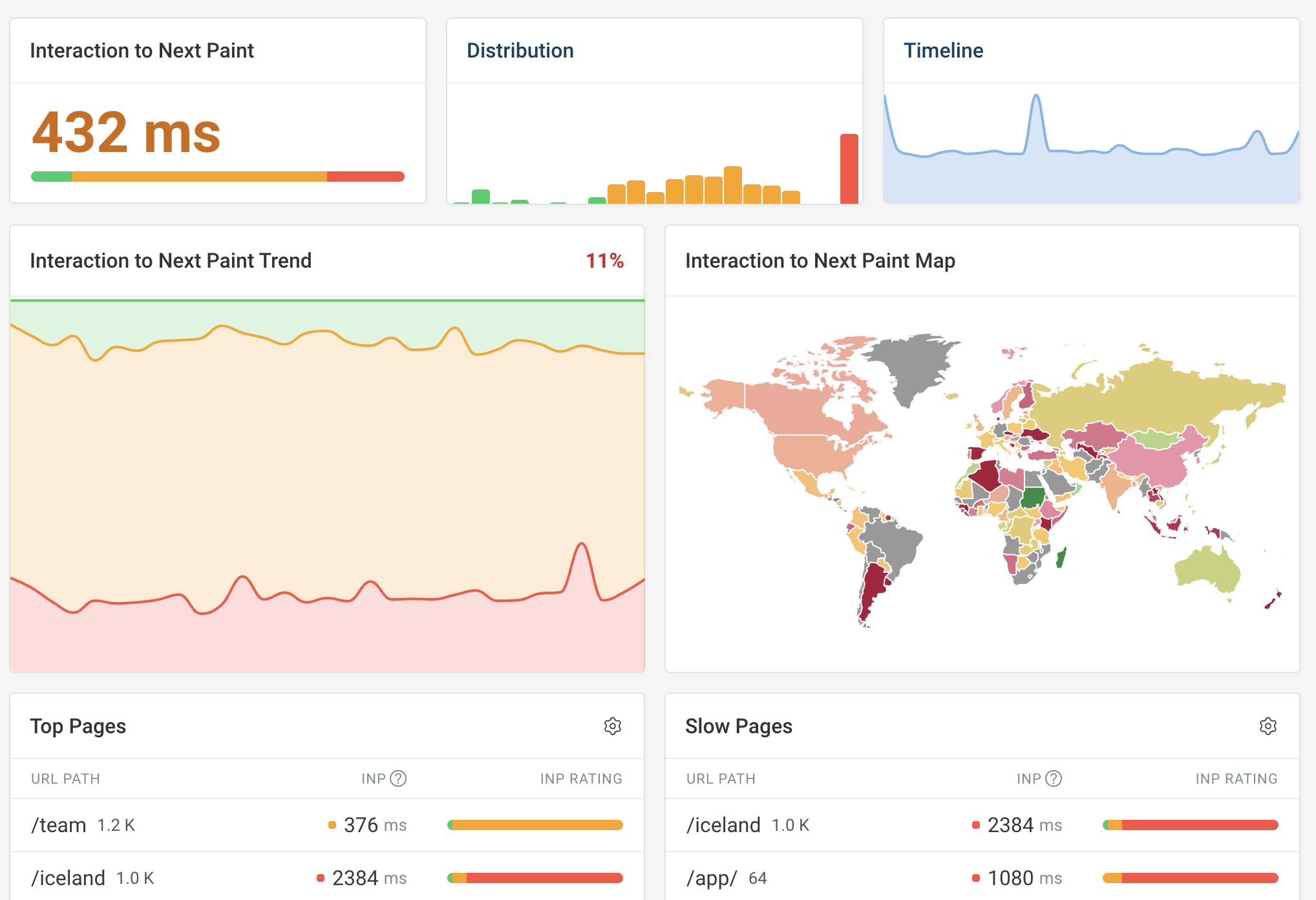
Task: Sort by INP RATING in Slow Pages
Action: pos(1236,778)
